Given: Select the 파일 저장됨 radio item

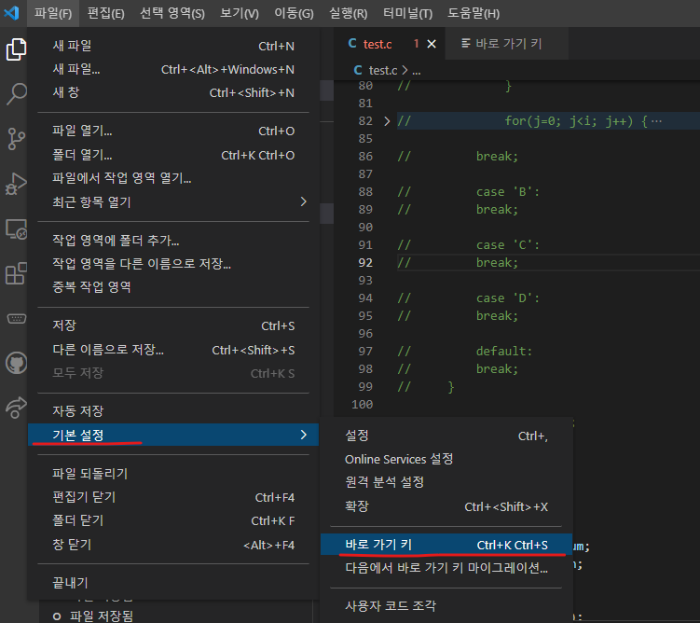Looking at the screenshot, I should (x=56, y=615).
